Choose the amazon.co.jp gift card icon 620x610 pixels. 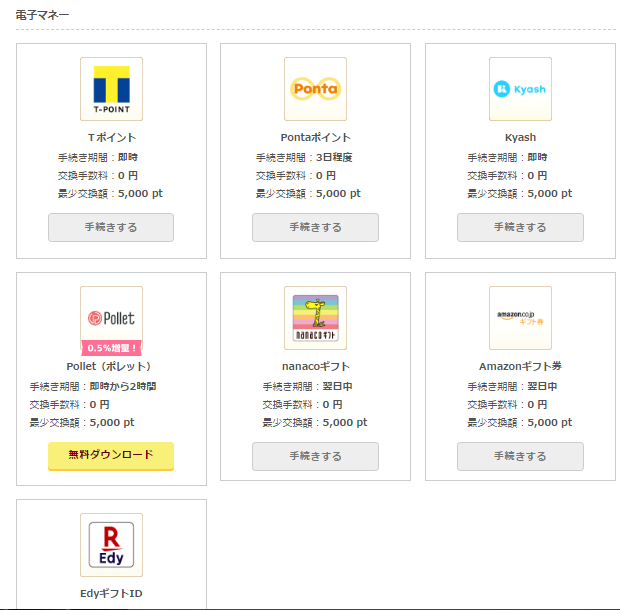[x=520, y=318]
